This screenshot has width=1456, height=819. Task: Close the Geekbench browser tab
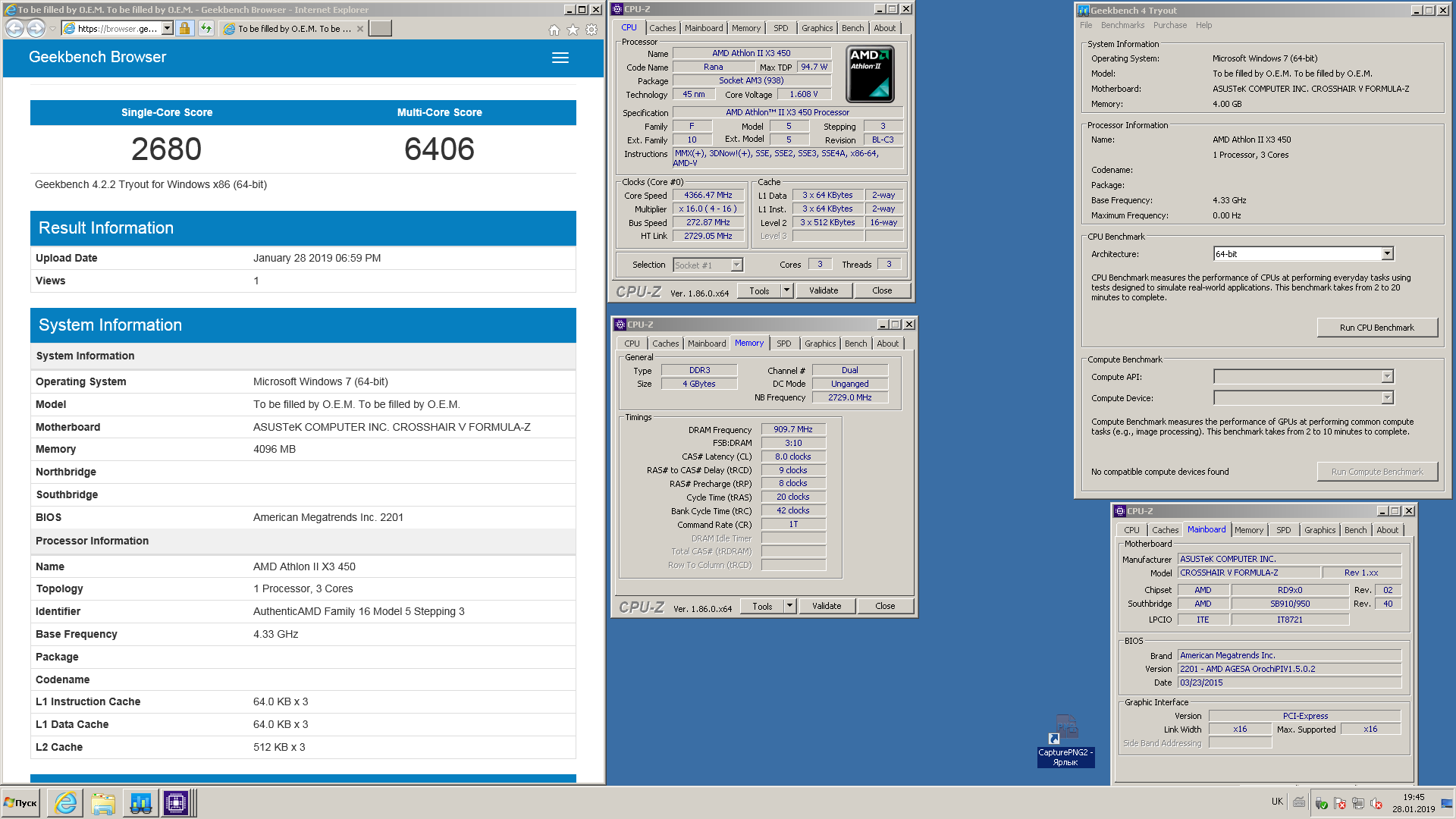(x=360, y=29)
